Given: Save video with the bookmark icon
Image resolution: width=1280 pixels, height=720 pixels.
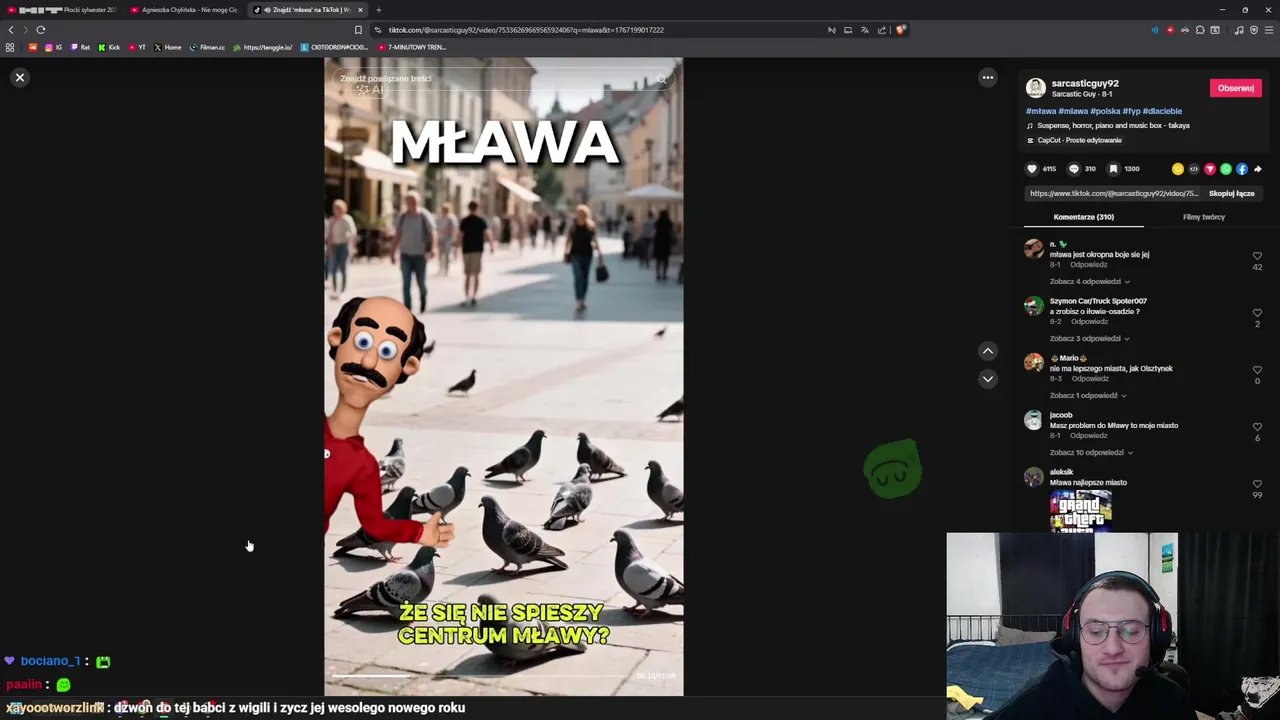Looking at the screenshot, I should [1113, 169].
